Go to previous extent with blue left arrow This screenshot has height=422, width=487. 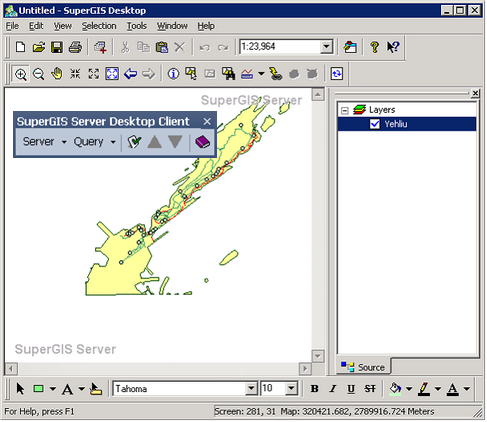point(130,74)
